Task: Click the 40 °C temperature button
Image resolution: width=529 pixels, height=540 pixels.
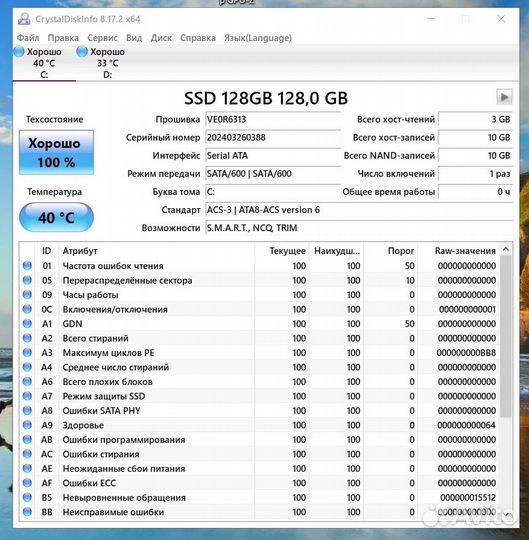Action: (x=56, y=217)
